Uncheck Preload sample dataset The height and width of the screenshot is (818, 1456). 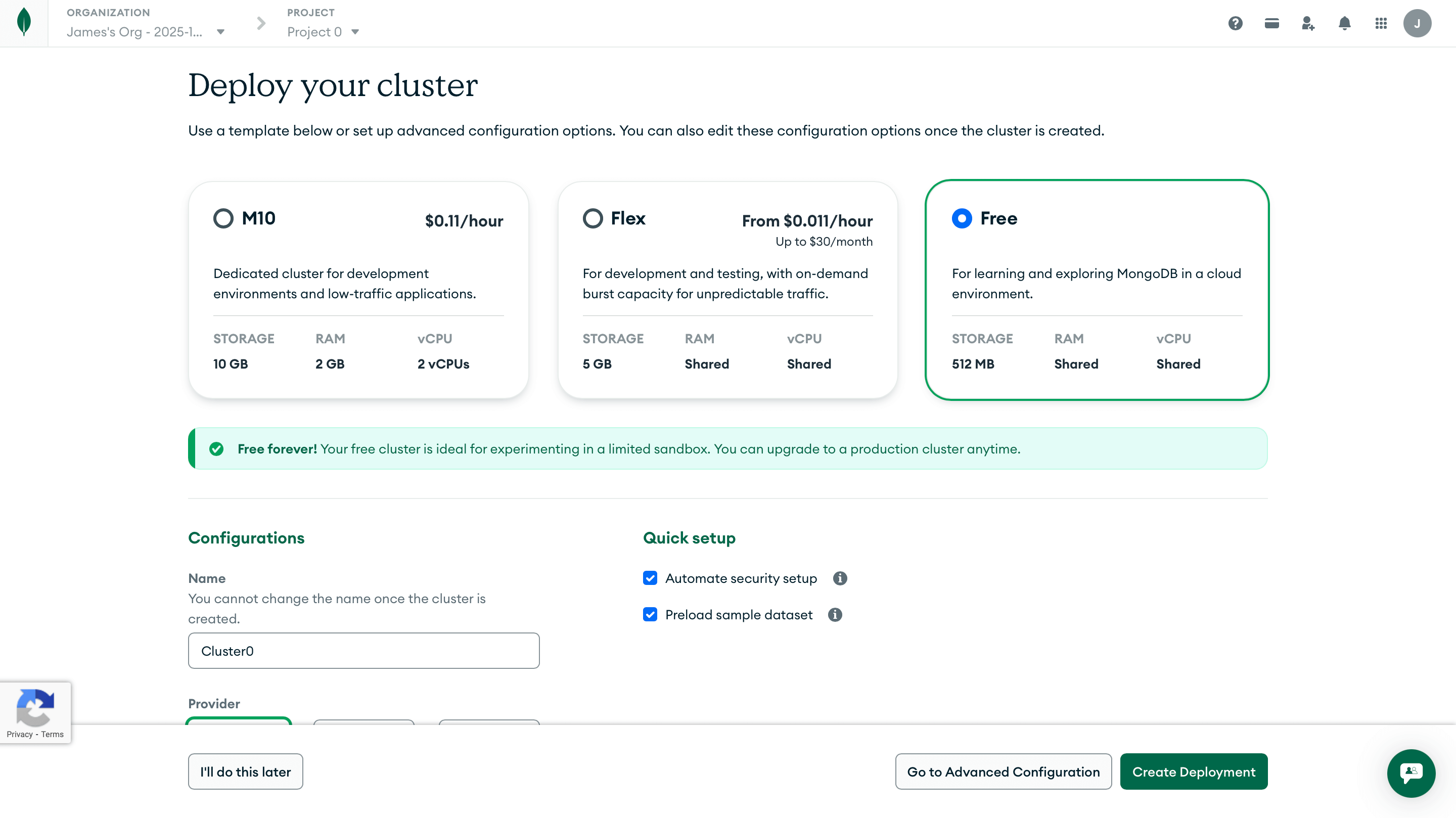650,614
